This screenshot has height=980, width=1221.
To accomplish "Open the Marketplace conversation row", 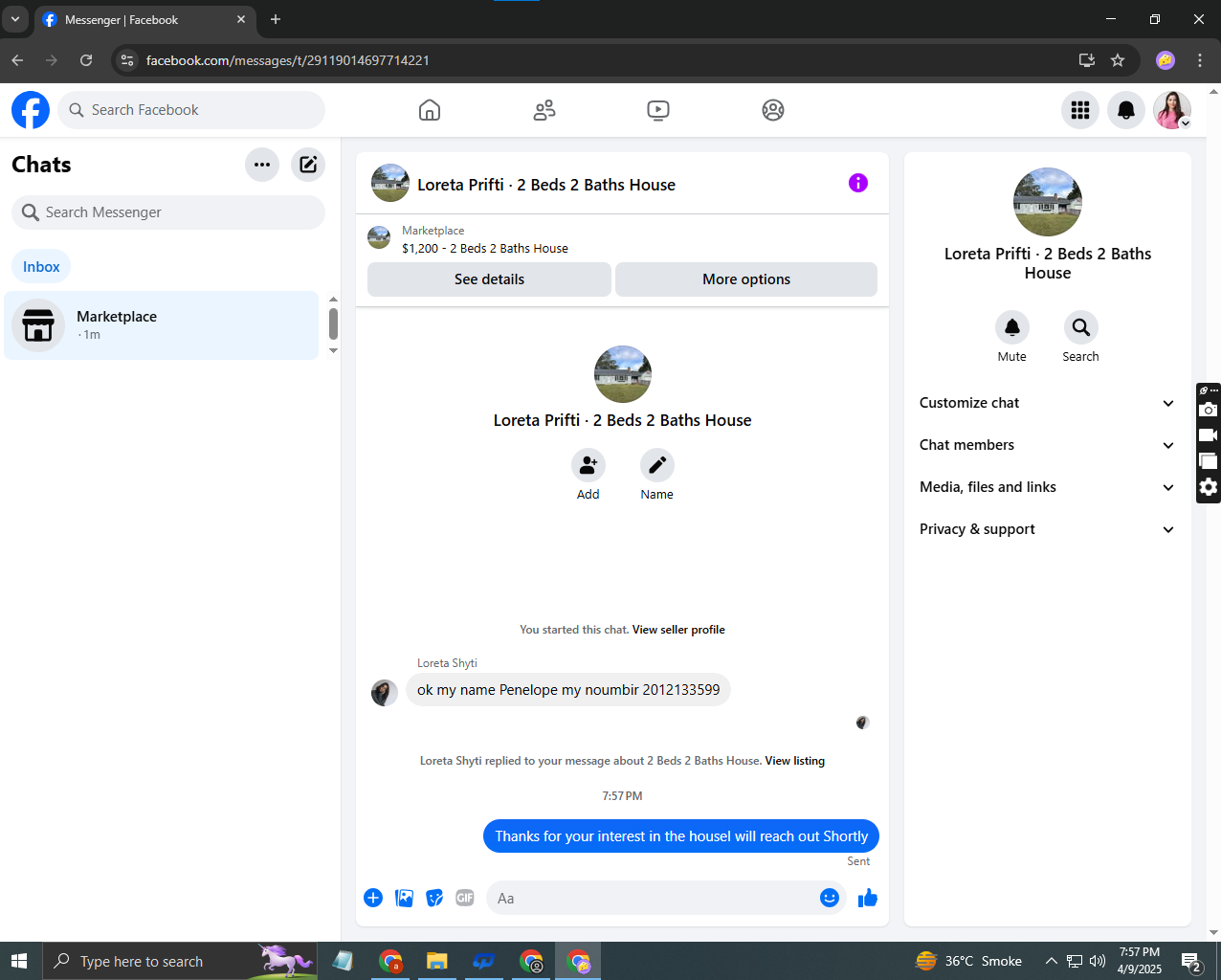I will [161, 325].
